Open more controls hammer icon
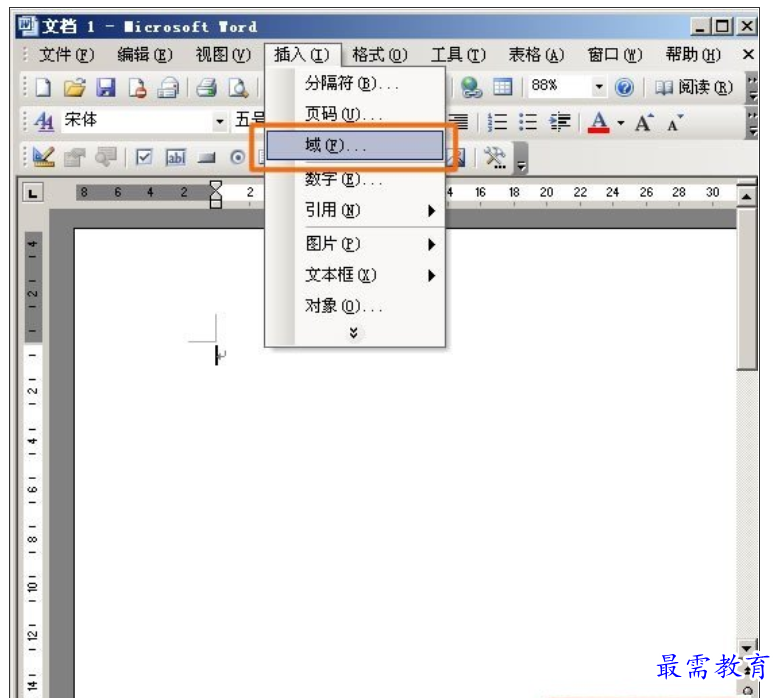The height and width of the screenshot is (698, 778). click(495, 158)
